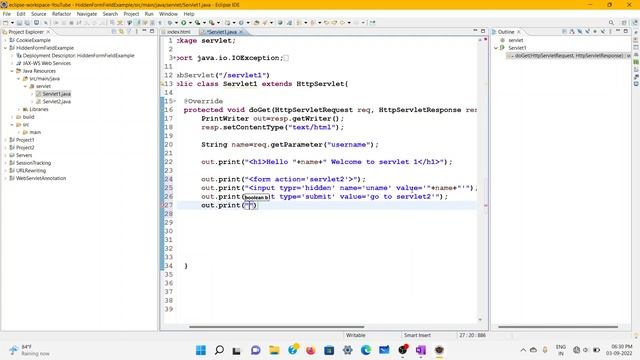Close the Servlet1.java editor tab
The image size is (640, 360).
(x=241, y=32)
